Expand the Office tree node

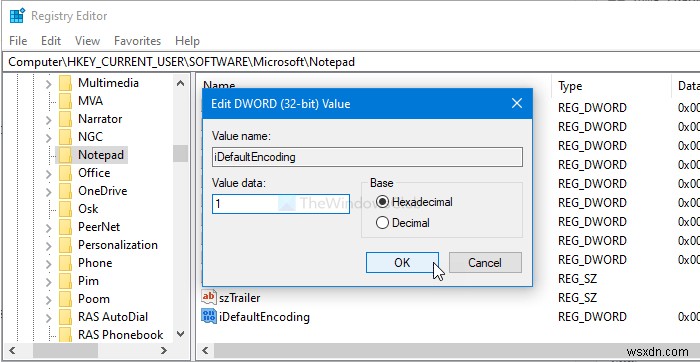tap(49, 173)
